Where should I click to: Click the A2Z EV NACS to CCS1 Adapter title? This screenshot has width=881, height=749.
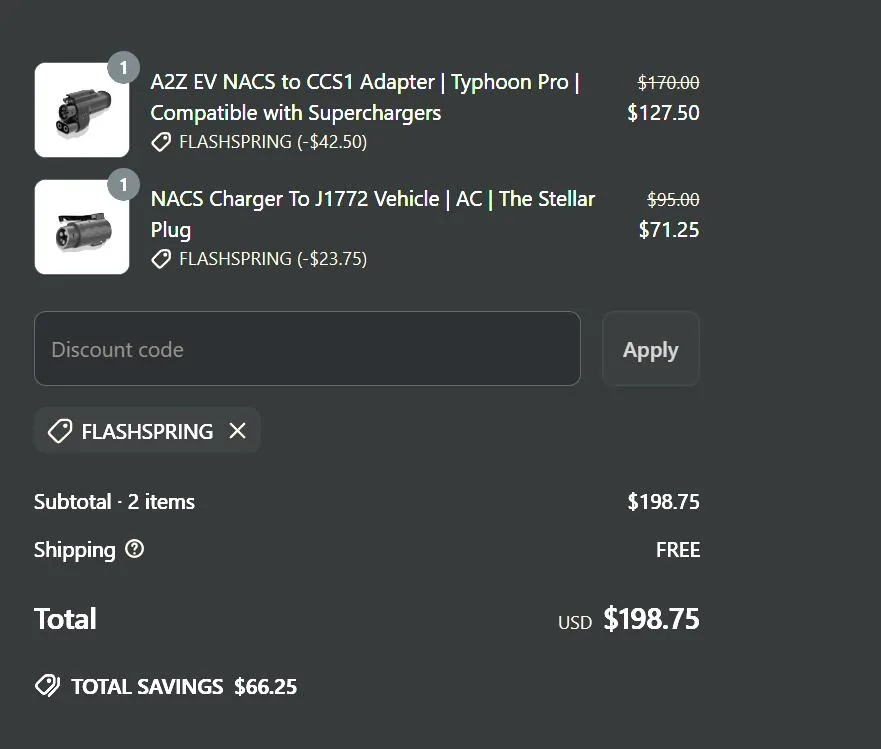365,97
